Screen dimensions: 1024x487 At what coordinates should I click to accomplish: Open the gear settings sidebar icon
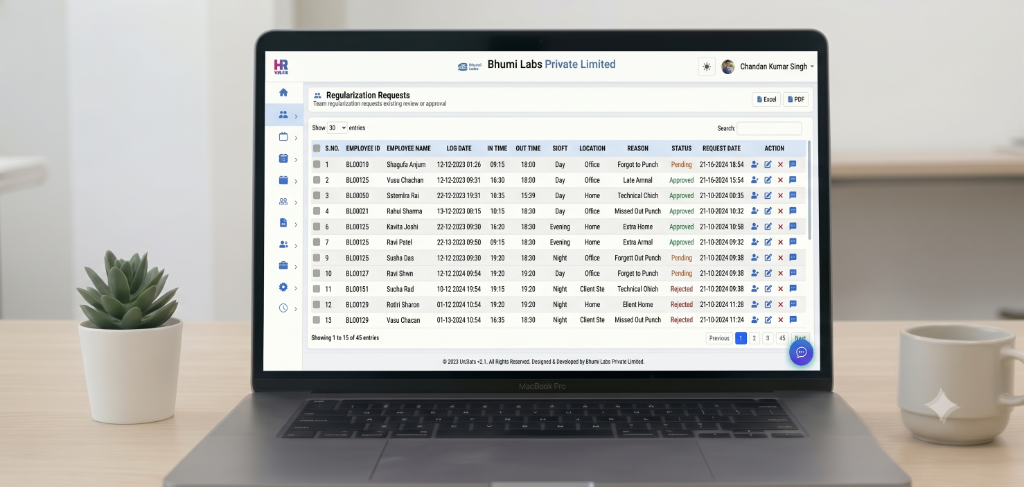coord(283,287)
